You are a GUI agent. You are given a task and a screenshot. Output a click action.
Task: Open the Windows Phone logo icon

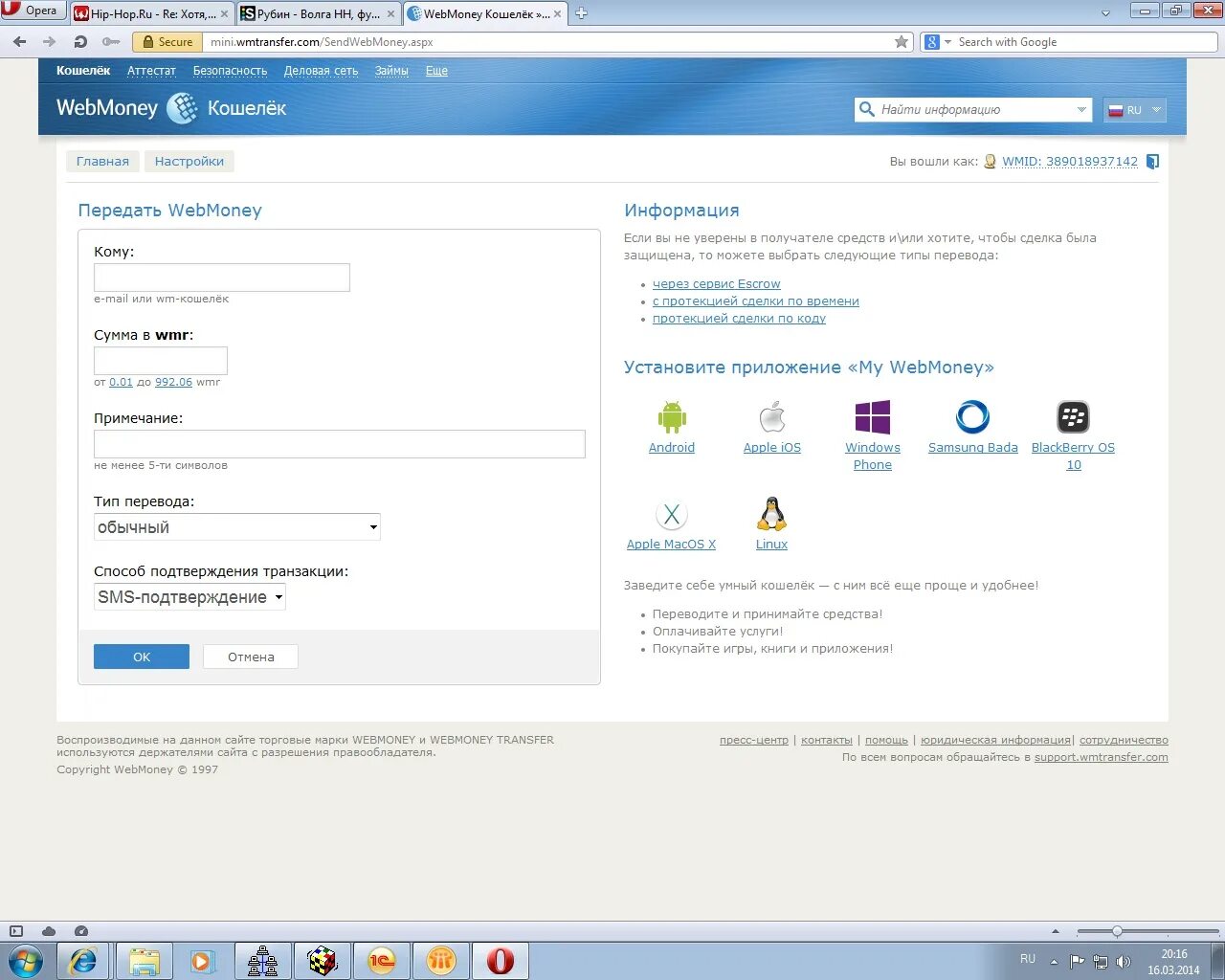tap(873, 417)
